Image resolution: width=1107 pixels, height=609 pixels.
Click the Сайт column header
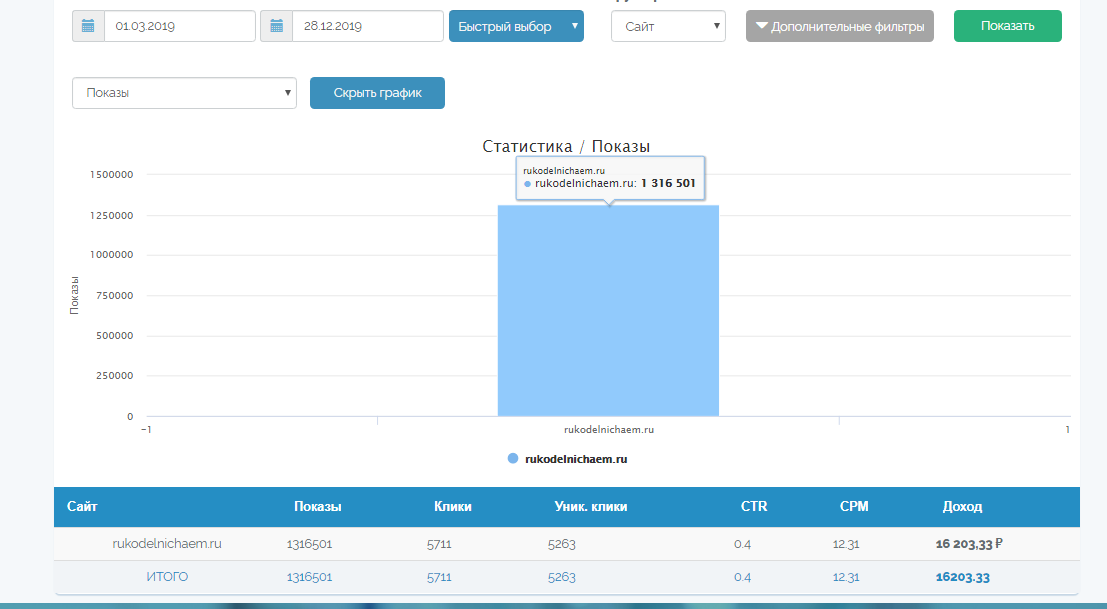pos(82,506)
